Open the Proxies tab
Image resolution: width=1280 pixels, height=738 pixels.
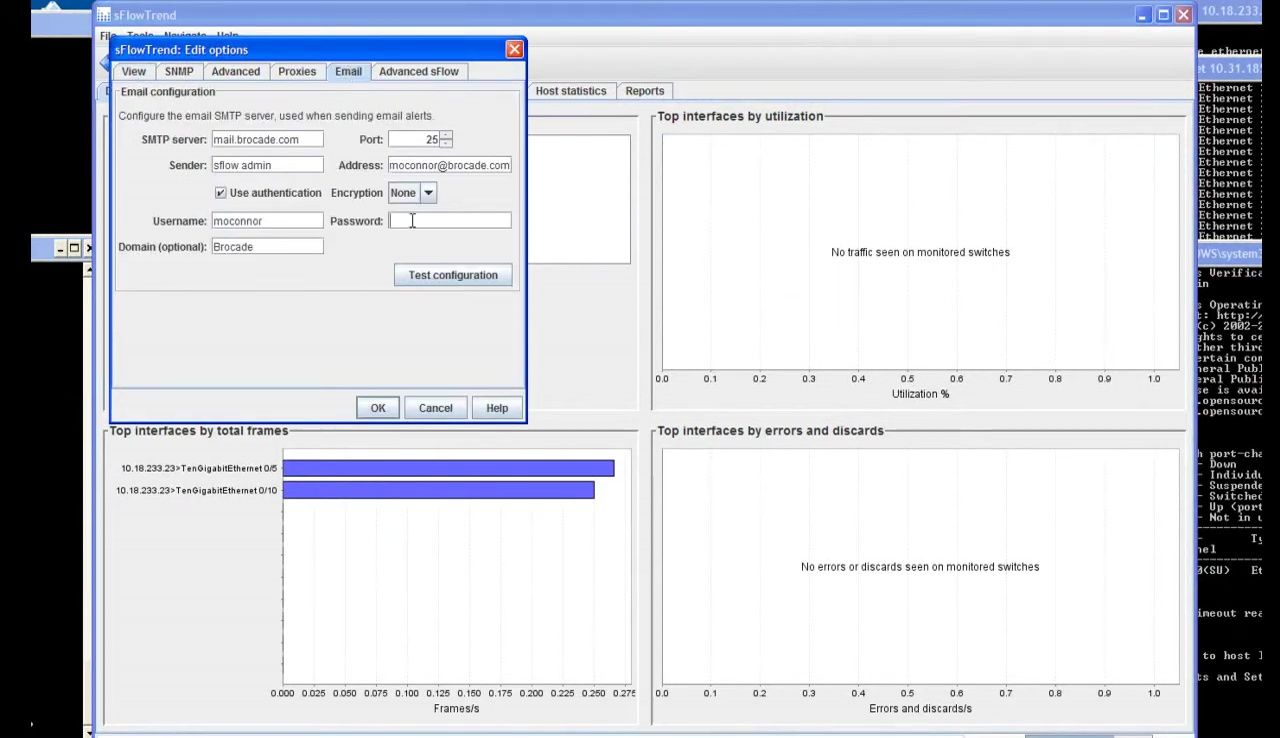[297, 72]
